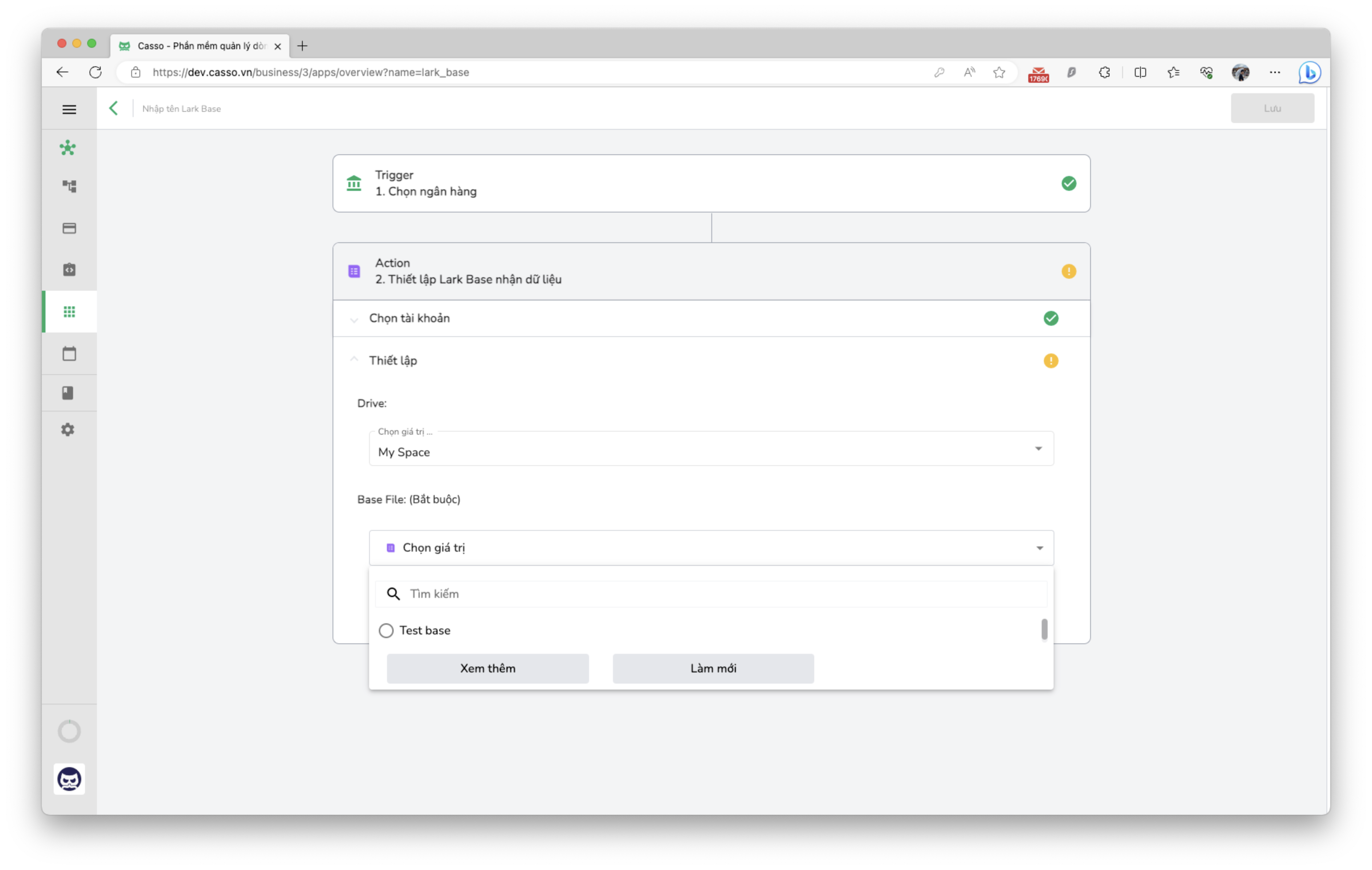Open the hamburger menu in sidebar

point(69,109)
